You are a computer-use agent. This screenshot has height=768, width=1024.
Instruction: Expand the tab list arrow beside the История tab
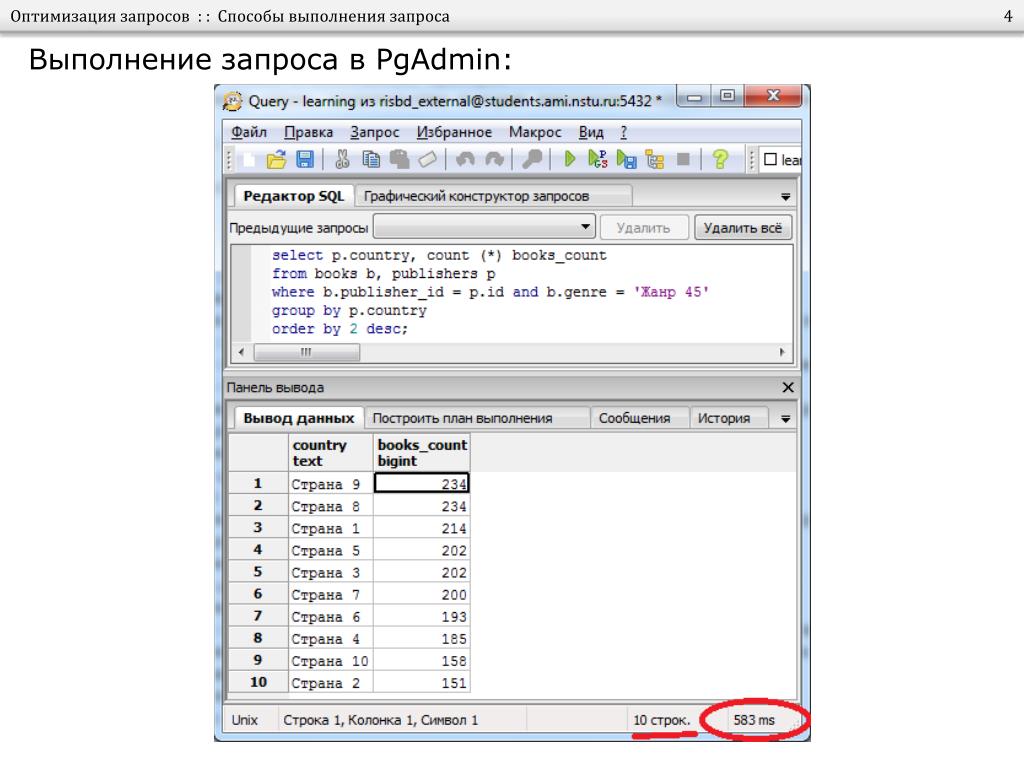pyautogui.click(x=786, y=419)
